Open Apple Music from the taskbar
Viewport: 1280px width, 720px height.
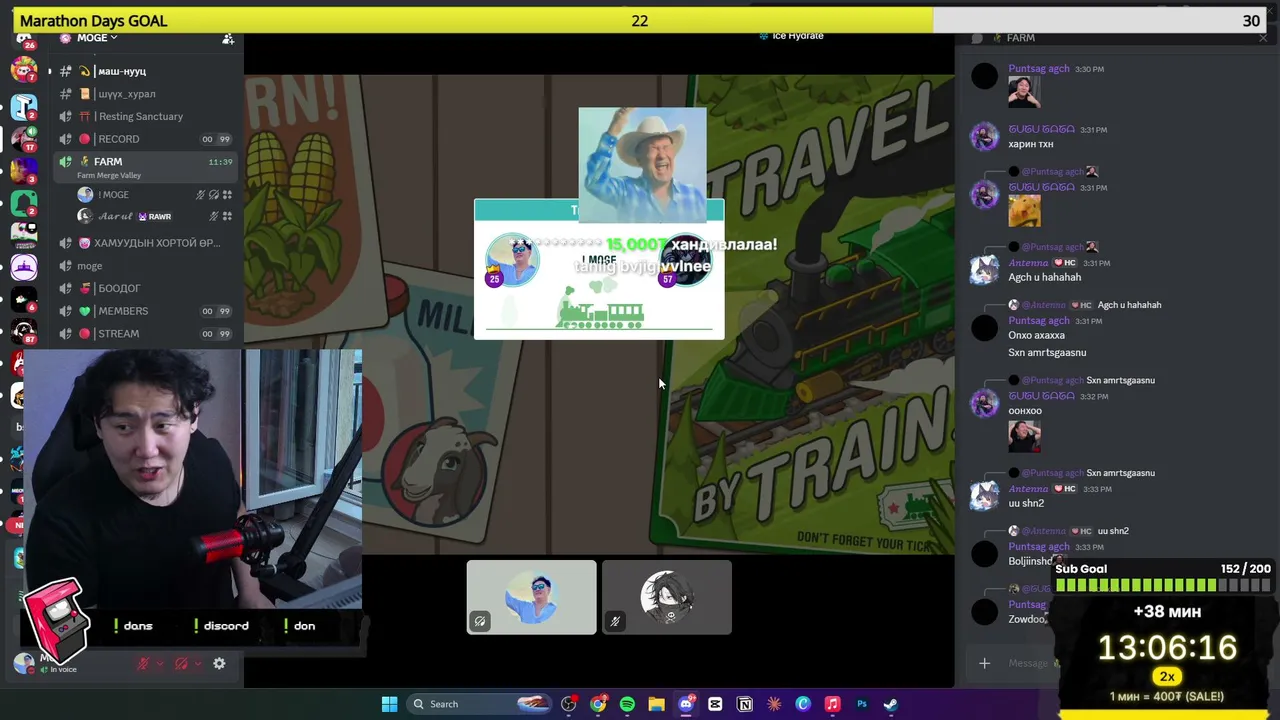(x=832, y=704)
